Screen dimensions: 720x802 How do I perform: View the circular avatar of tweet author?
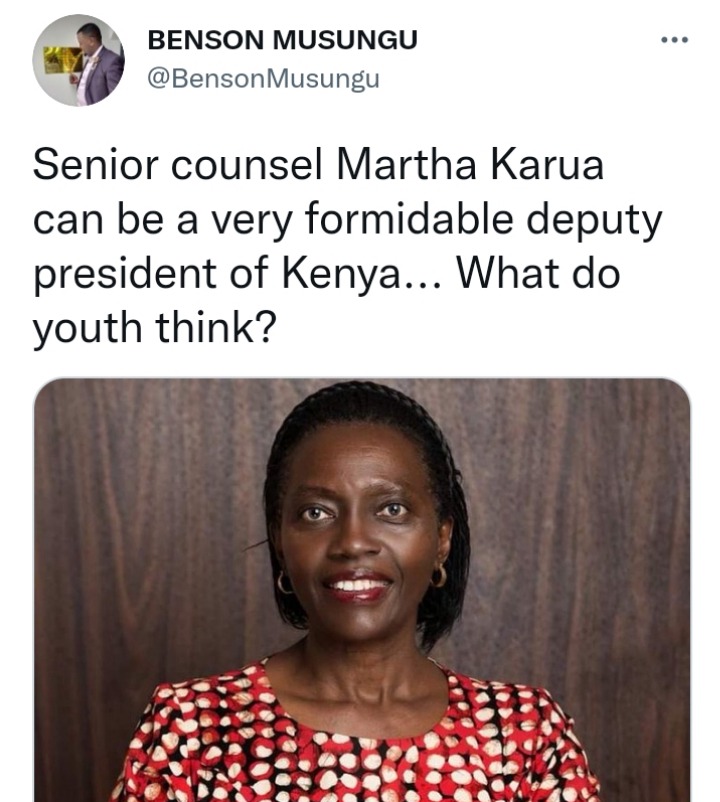tap(78, 60)
